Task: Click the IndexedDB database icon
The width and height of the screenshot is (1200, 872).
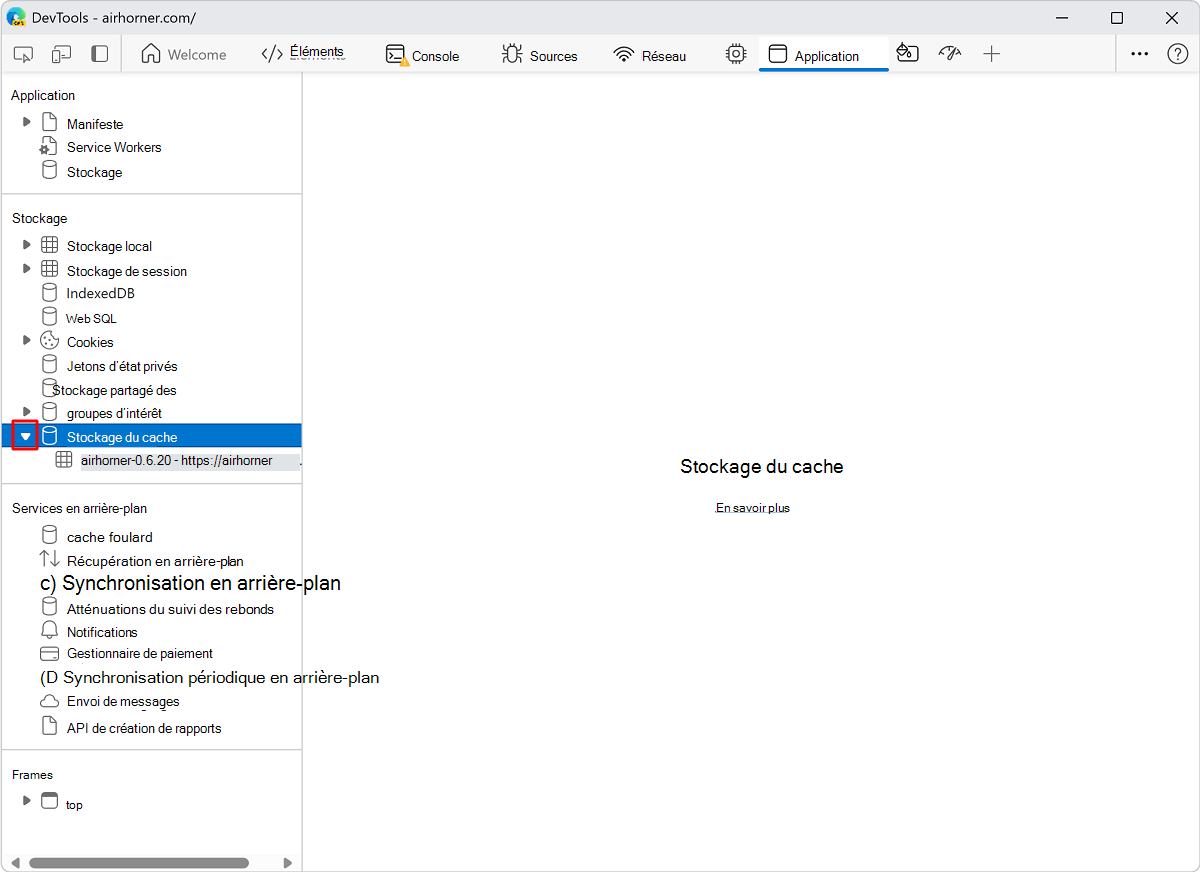Action: point(49,293)
